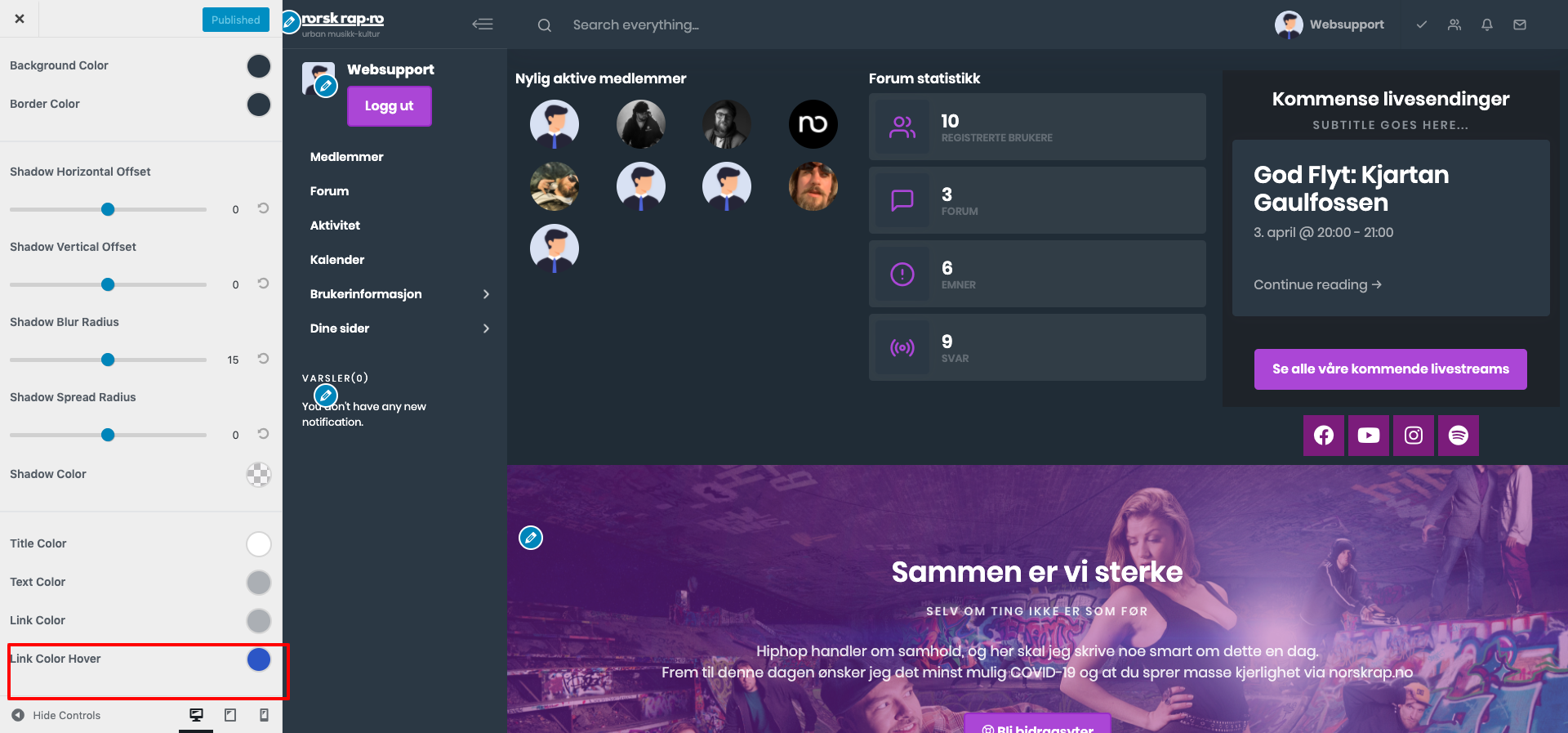The image size is (1568, 733).
Task: Open the Kalender menu item
Action: pos(337,260)
